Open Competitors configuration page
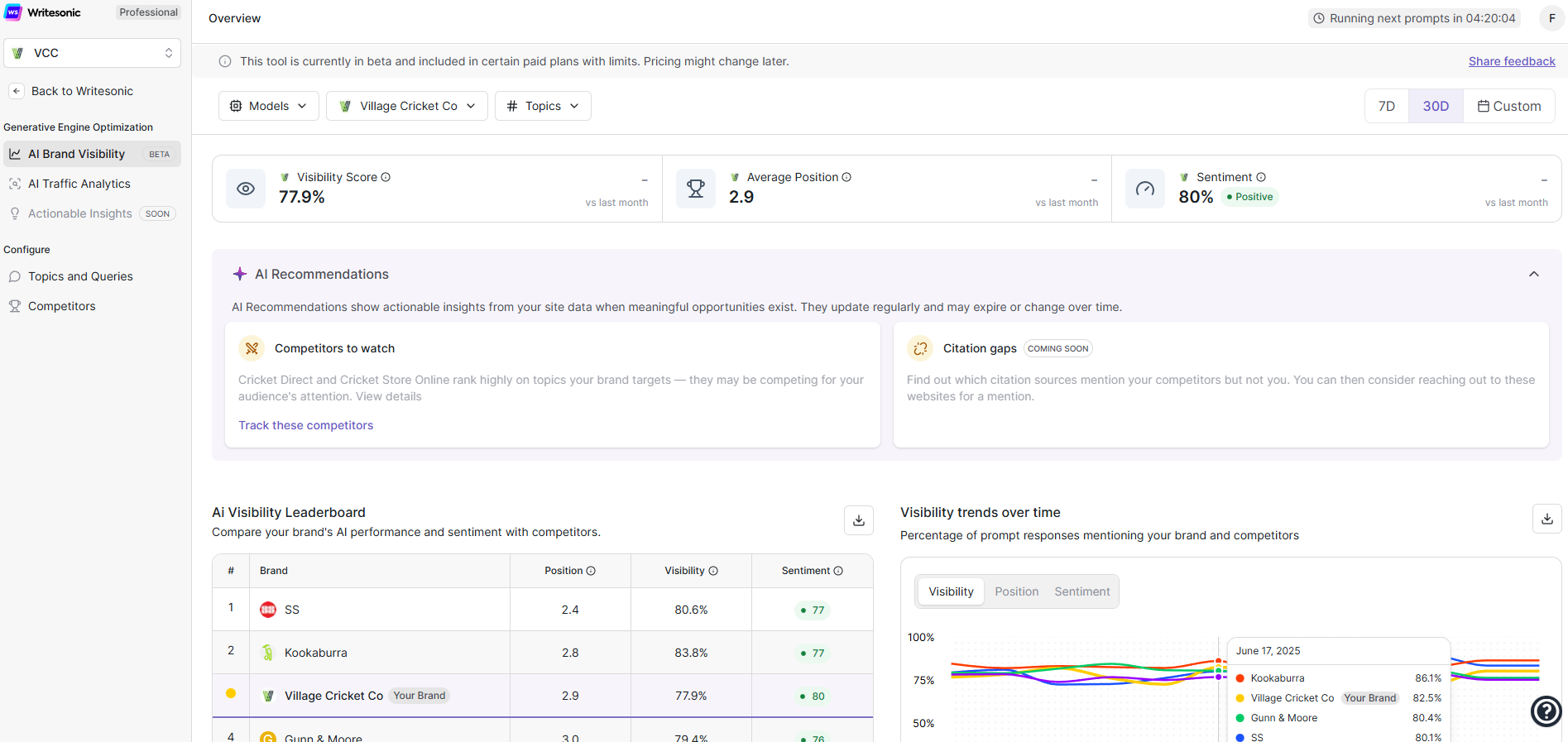The width and height of the screenshot is (1568, 742). coord(93,306)
